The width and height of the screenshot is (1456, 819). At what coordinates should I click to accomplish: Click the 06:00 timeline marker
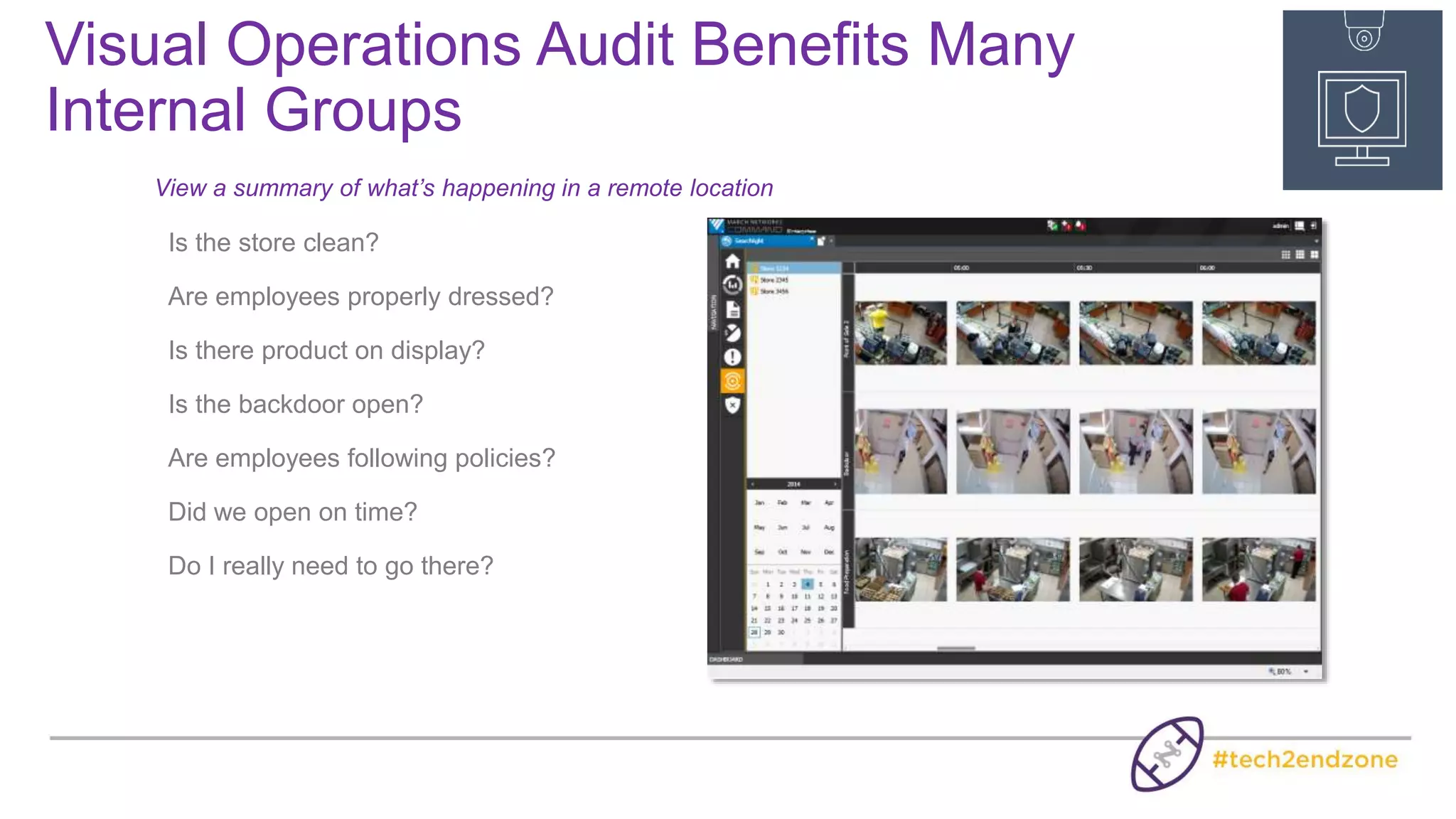1207,268
